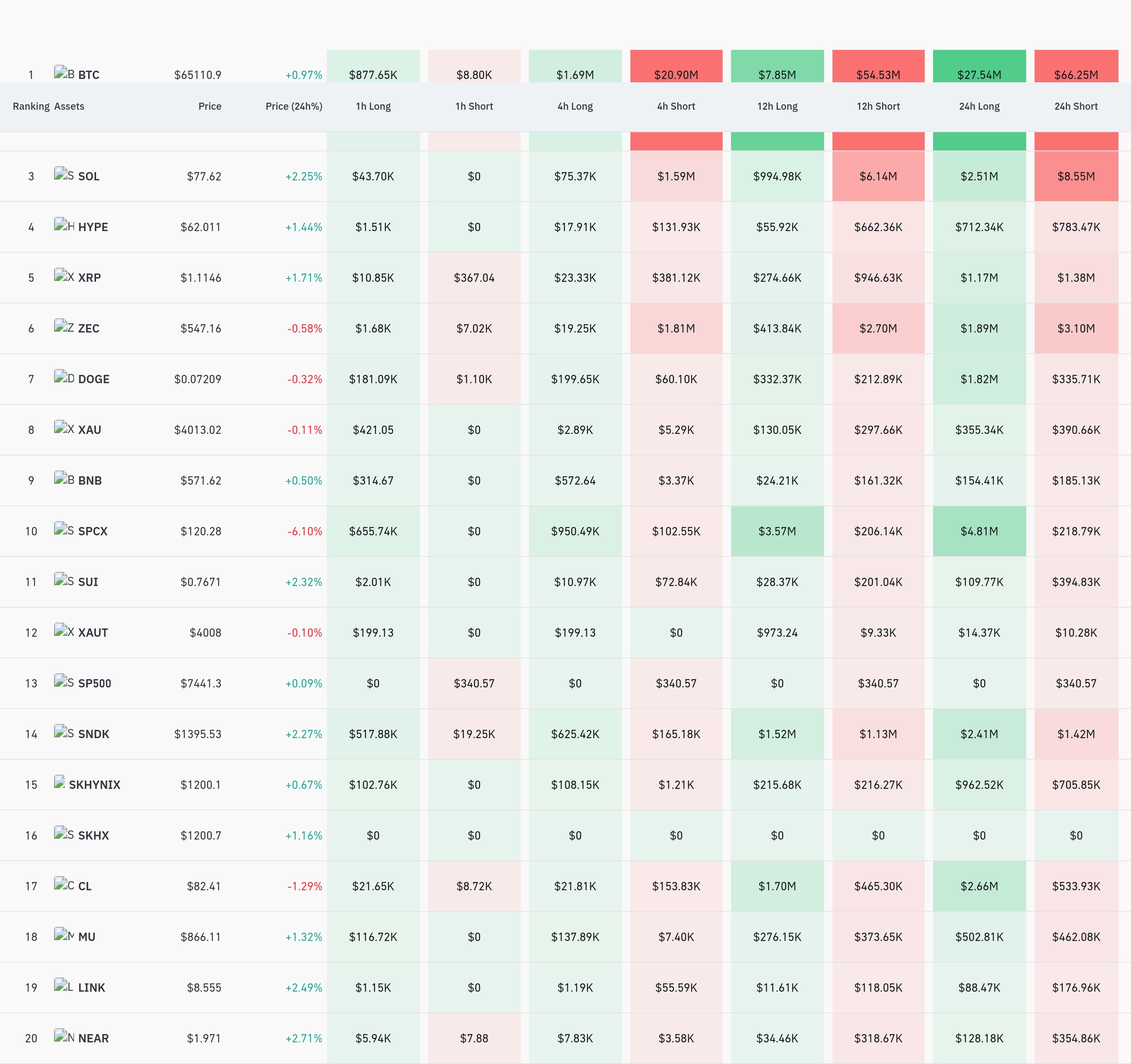Select SOL's $8.55M 24h Short cell
This screenshot has width=1131, height=1064.
1076,176
